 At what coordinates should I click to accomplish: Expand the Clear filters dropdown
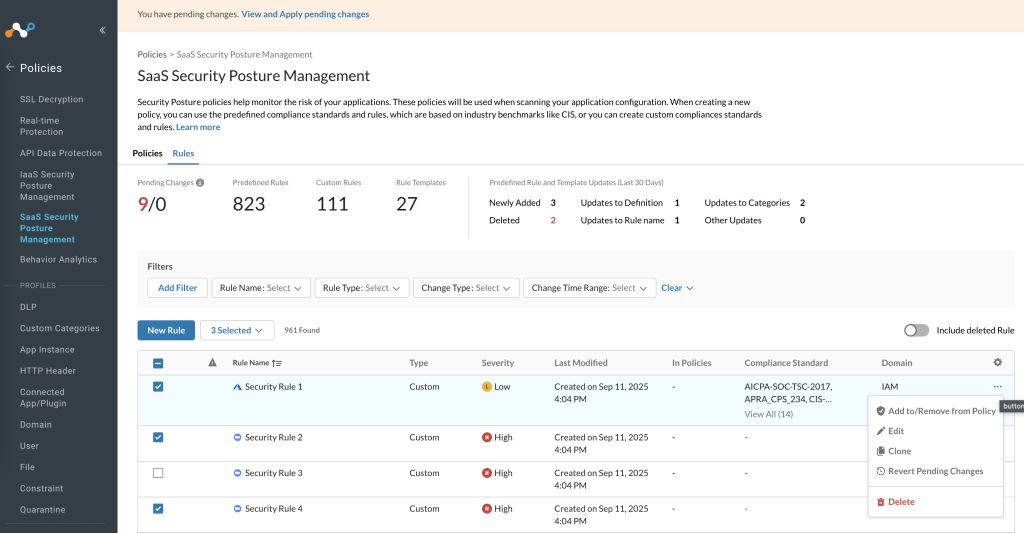(677, 288)
